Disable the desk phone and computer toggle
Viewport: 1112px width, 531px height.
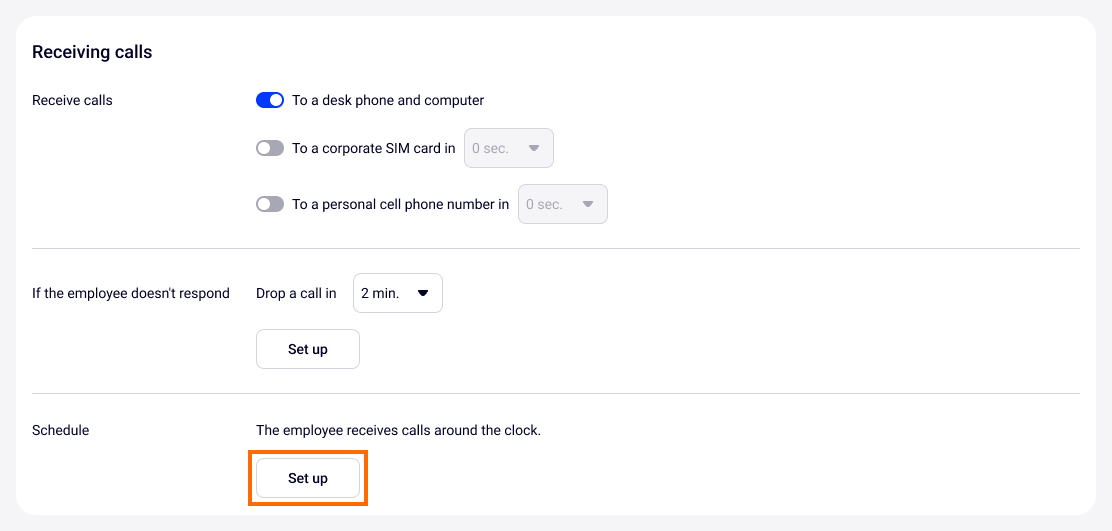pyautogui.click(x=270, y=100)
